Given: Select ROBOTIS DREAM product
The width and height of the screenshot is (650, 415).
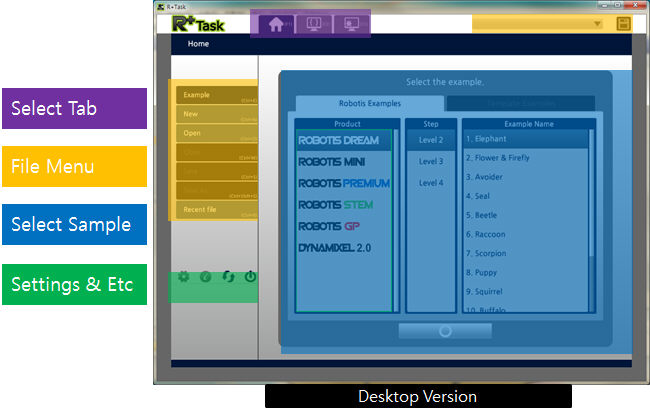Looking at the screenshot, I should 344,140.
